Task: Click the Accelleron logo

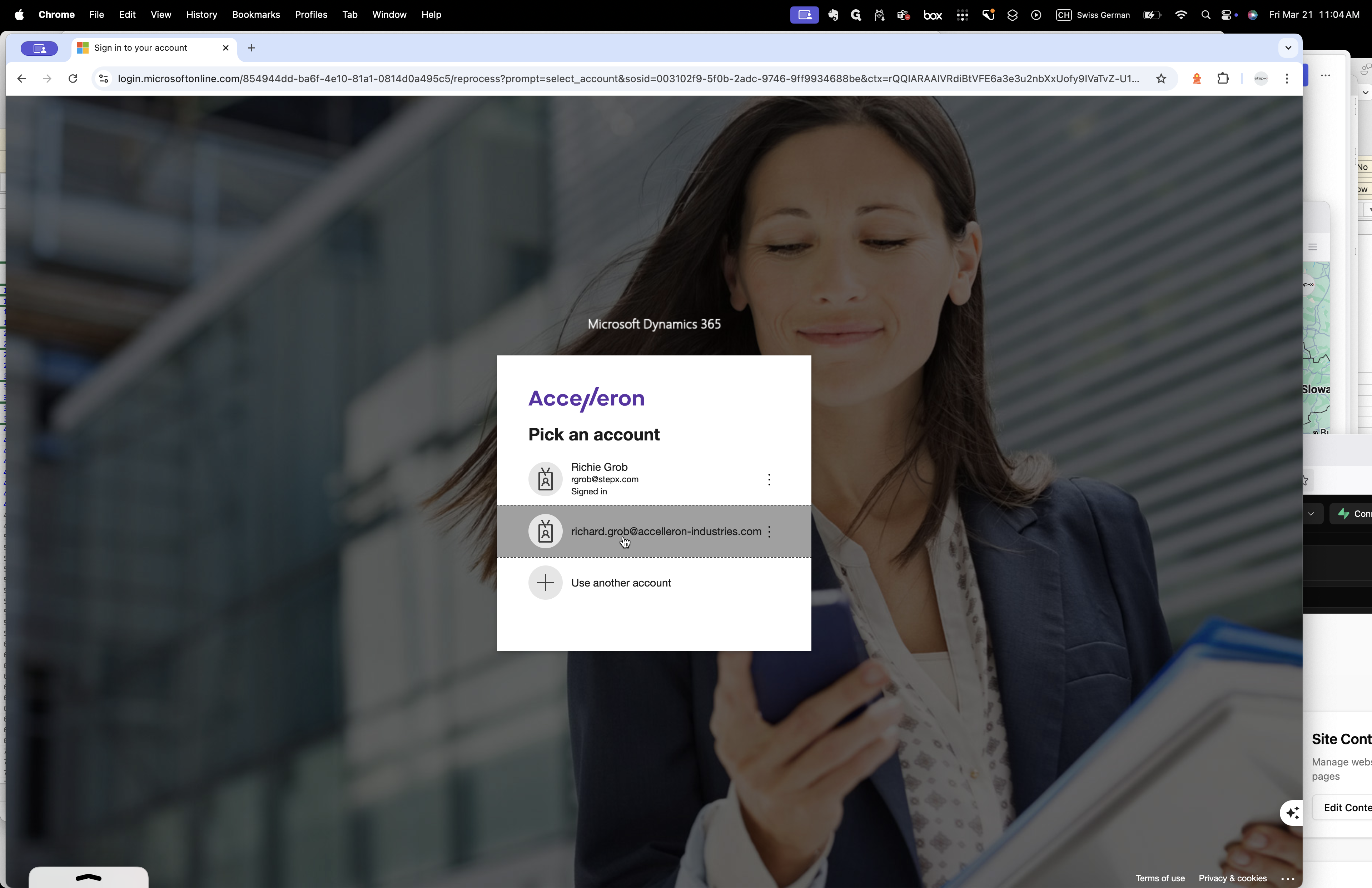Action: 586,399
